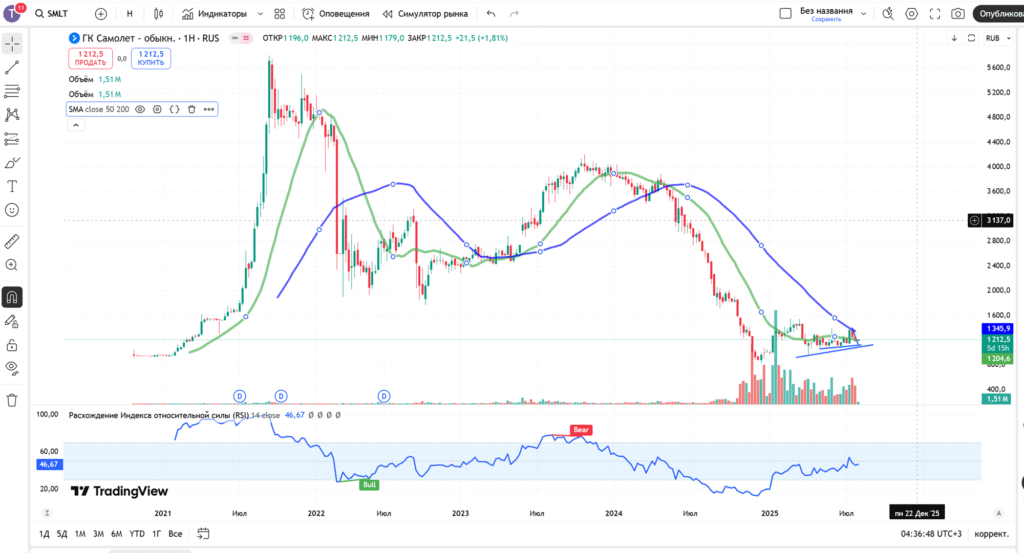Viewport: 1024px width, 553px height.
Task: Add symbol to compare with plus icon
Action: (101, 14)
